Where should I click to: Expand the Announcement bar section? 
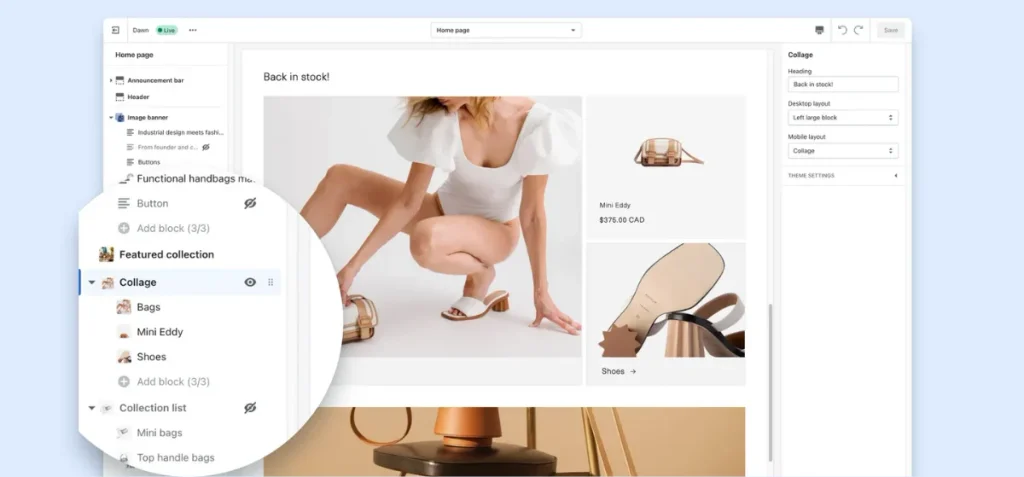[x=111, y=80]
